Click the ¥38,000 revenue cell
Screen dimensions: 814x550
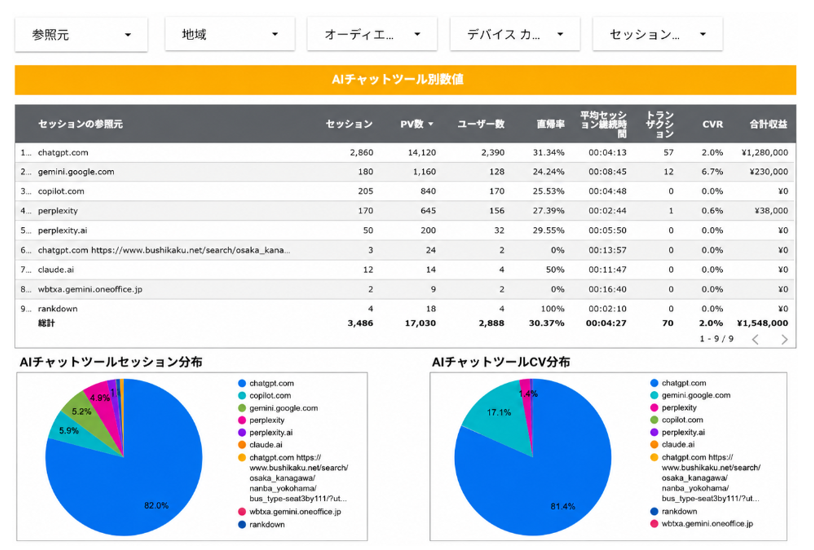click(771, 211)
